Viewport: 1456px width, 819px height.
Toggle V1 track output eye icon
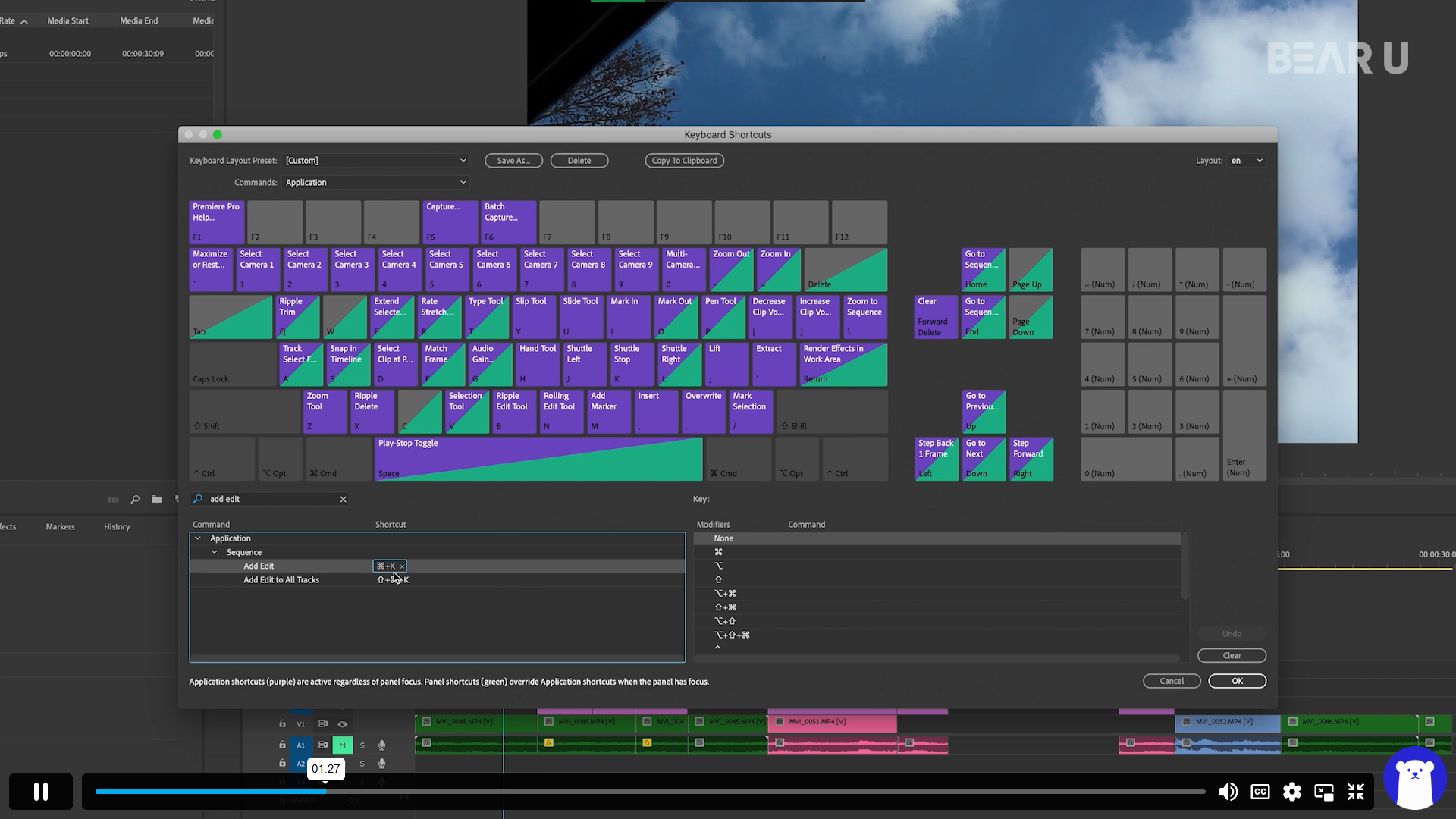[x=342, y=724]
